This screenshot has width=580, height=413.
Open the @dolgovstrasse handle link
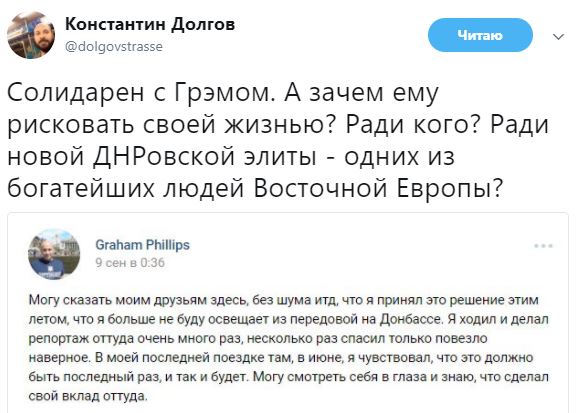[x=114, y=47]
